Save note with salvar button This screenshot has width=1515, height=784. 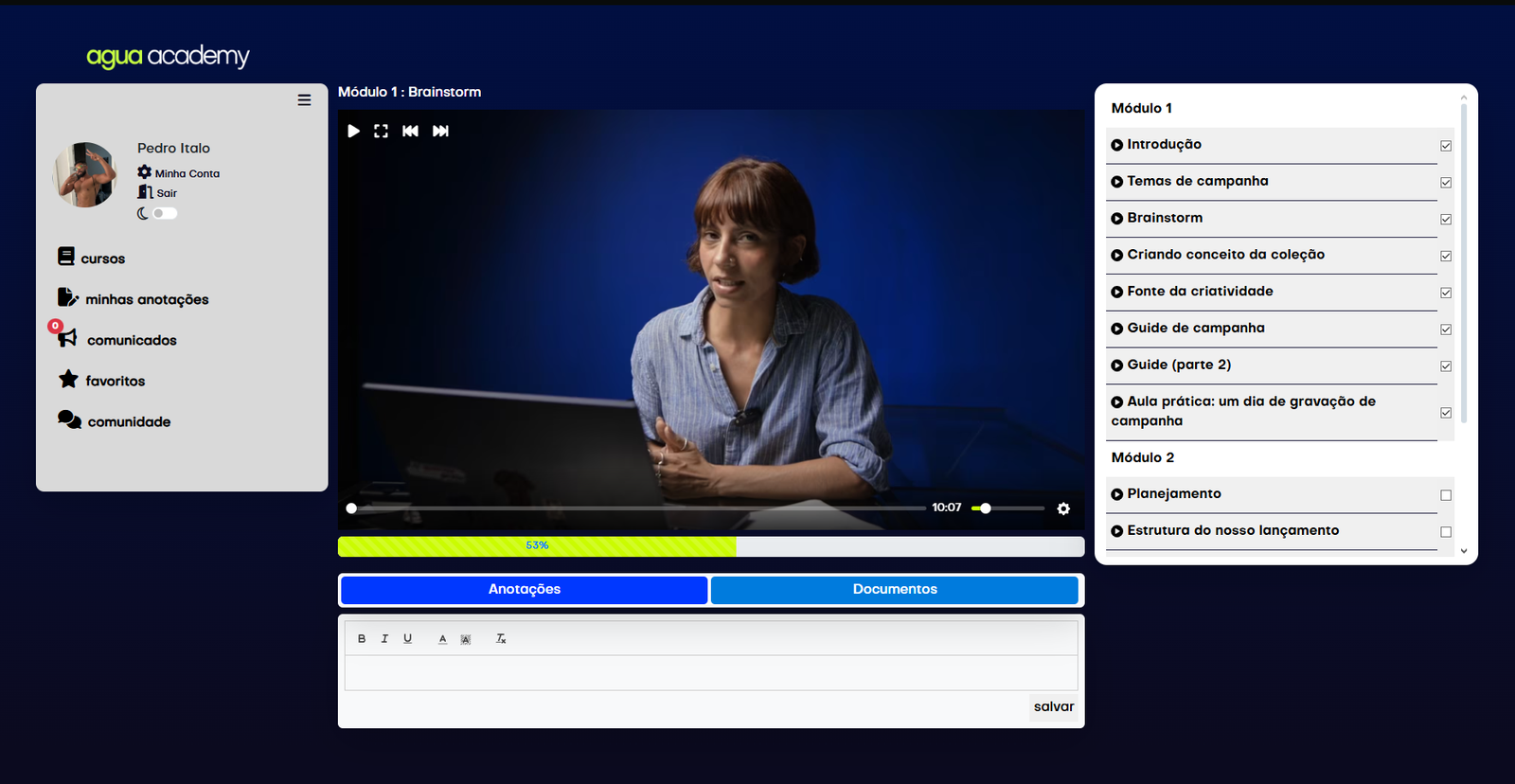point(1054,707)
